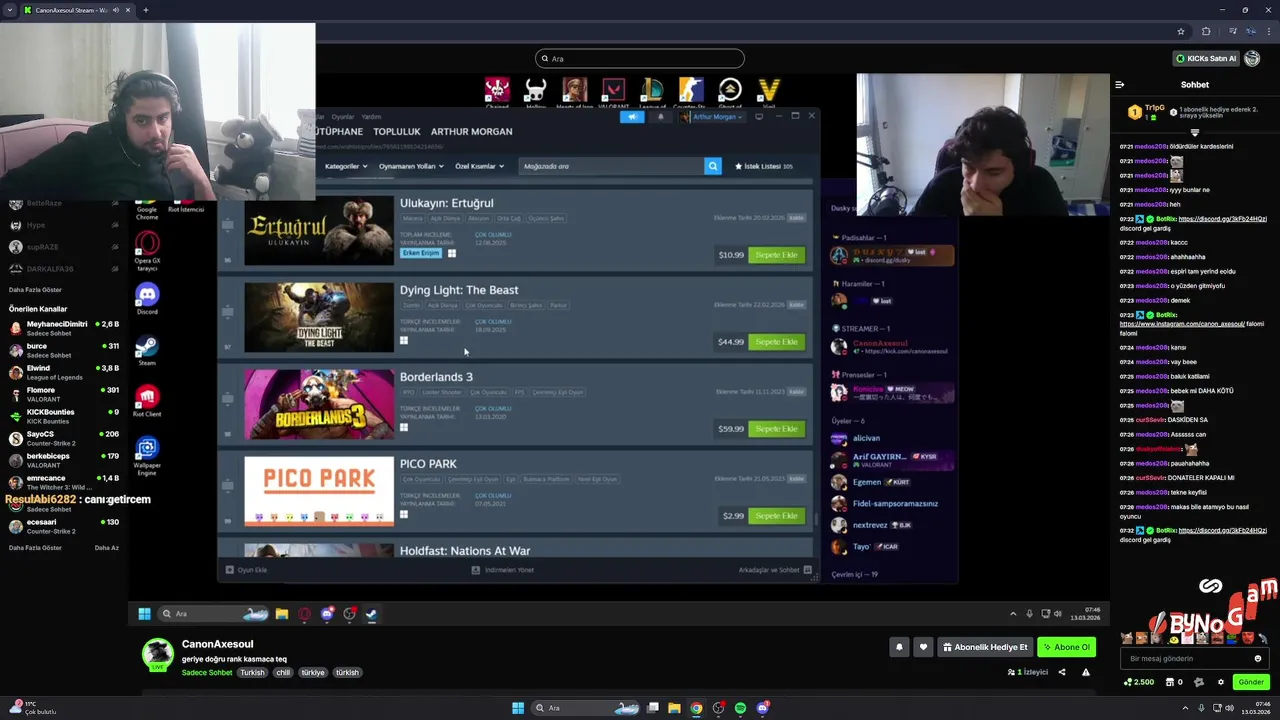Click the notification bell under the stream

899,647
